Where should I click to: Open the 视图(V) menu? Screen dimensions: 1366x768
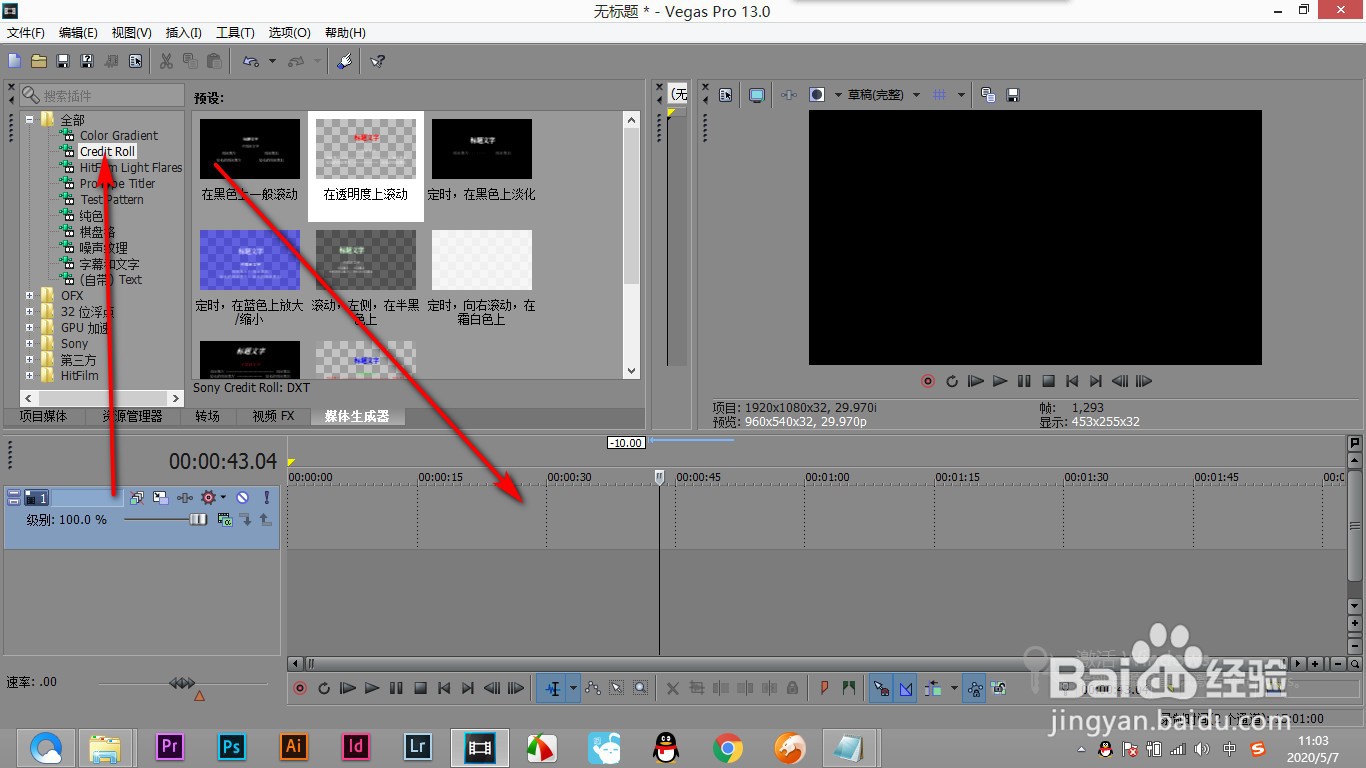132,33
